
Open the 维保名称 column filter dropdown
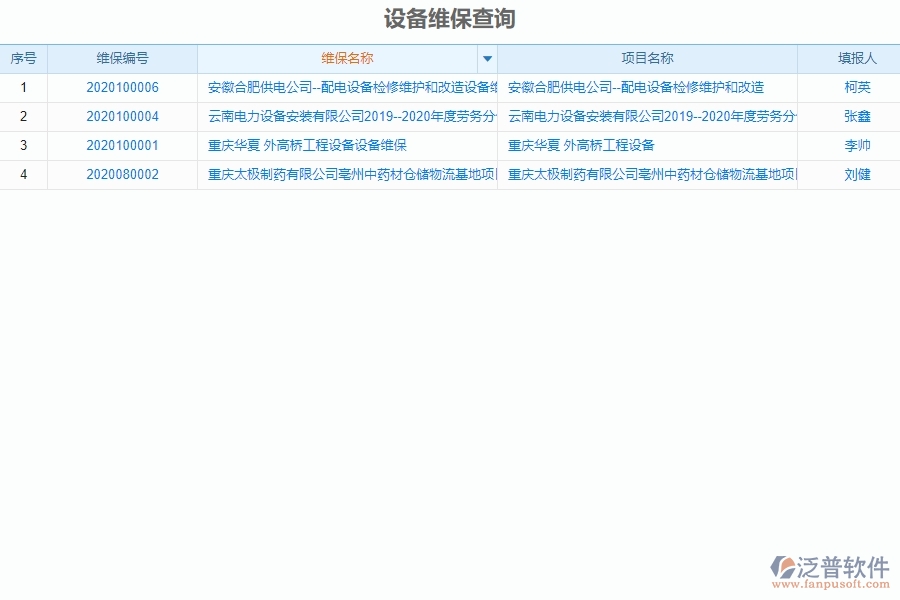pyautogui.click(x=487, y=59)
